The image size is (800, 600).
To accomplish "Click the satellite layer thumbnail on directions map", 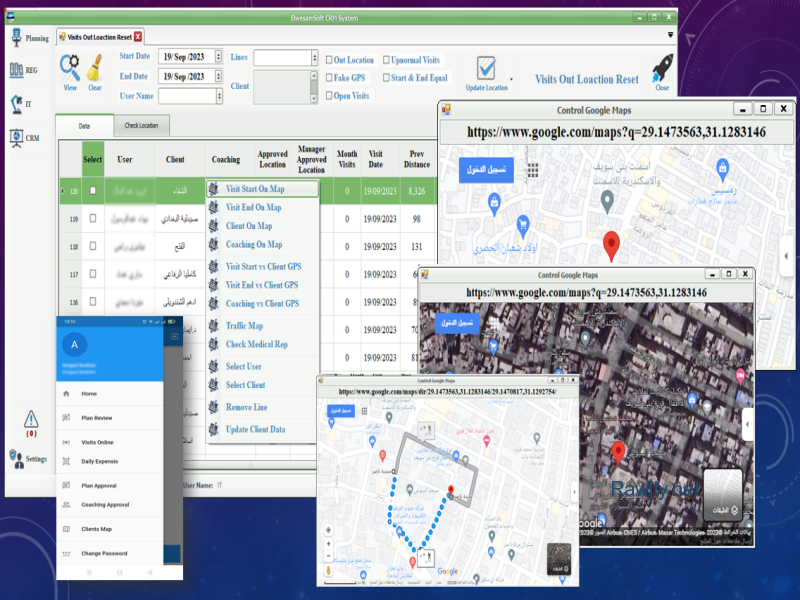I will (x=559, y=559).
